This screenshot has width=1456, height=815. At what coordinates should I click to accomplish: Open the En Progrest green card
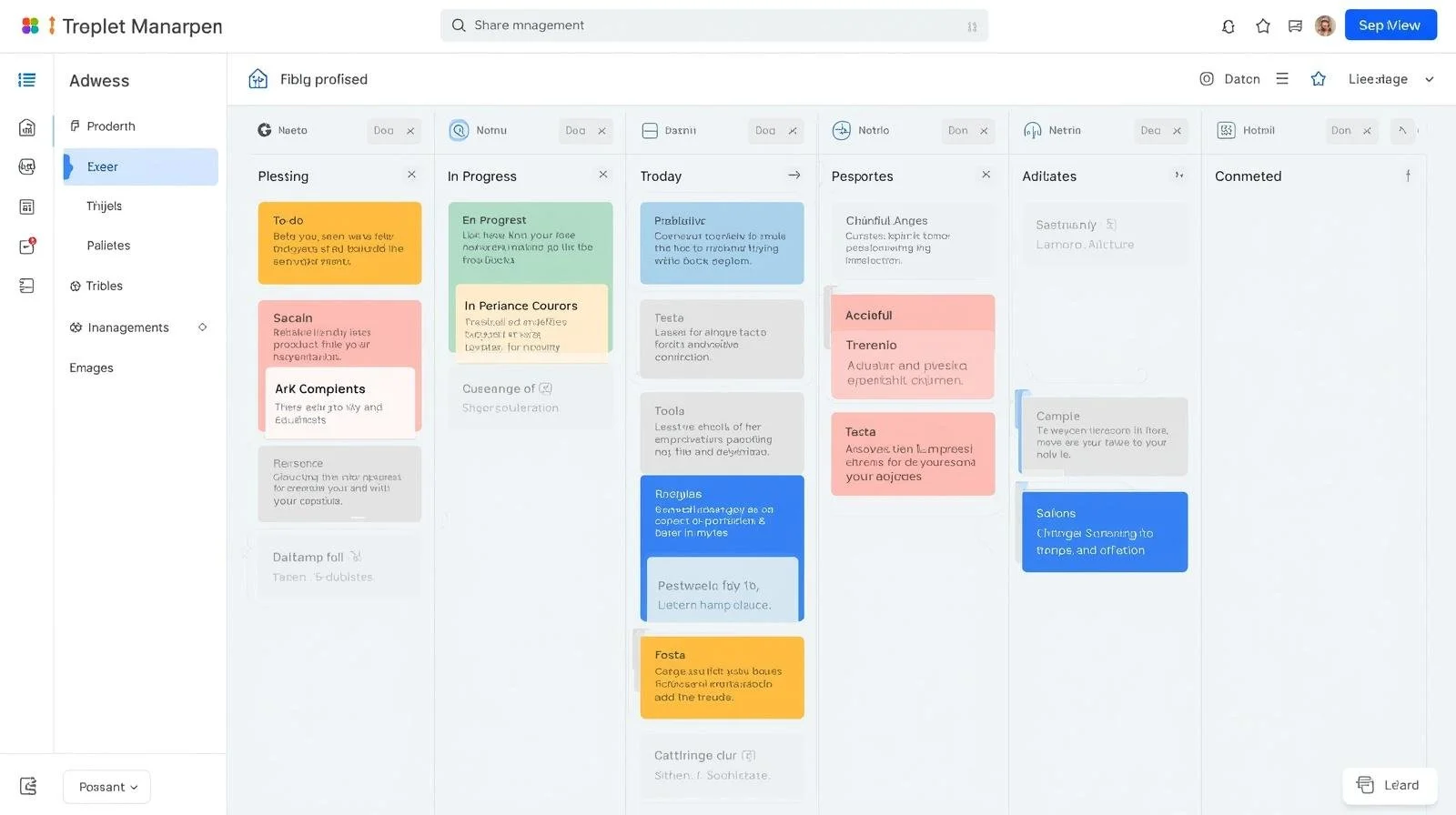[x=531, y=241]
